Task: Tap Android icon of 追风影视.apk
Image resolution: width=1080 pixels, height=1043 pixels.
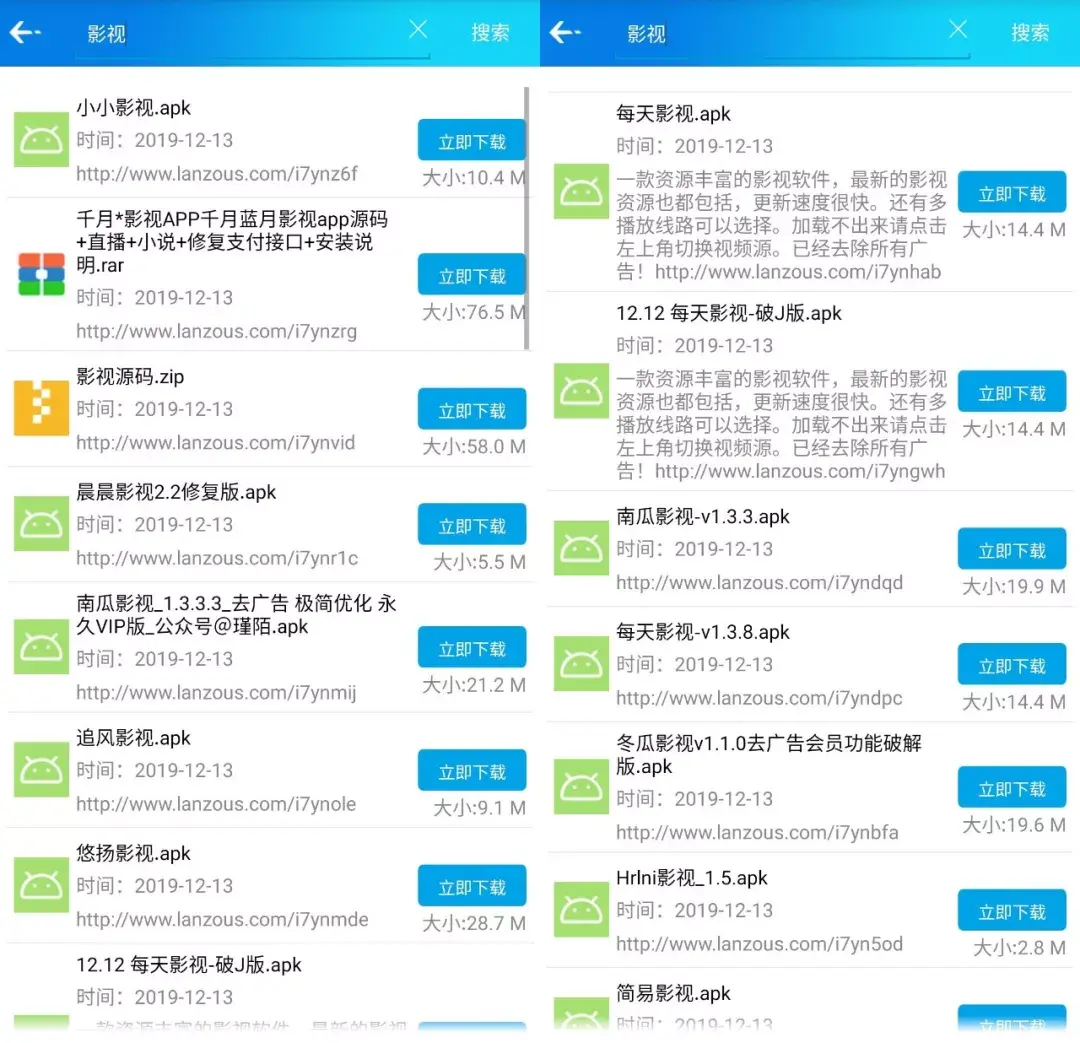Action: (x=41, y=770)
